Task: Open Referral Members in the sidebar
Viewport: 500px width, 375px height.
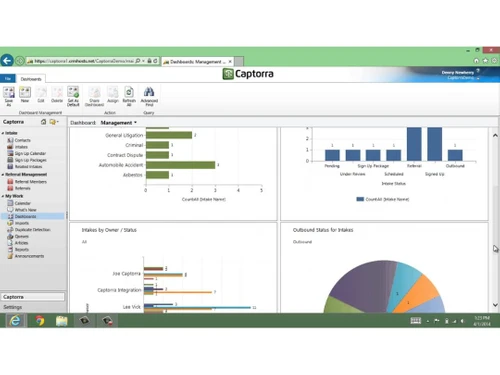Action: 30,182
